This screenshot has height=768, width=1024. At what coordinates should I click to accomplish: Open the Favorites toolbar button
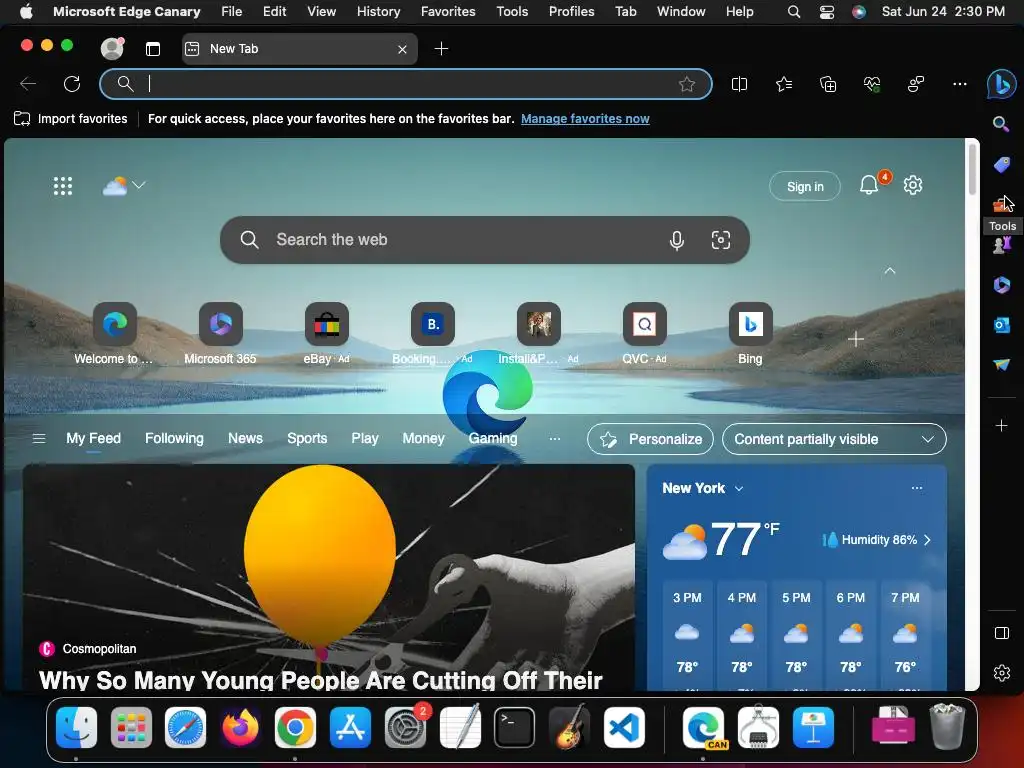(x=784, y=84)
